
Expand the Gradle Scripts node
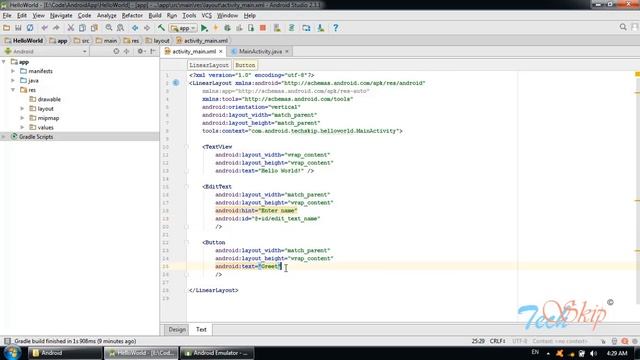4,137
